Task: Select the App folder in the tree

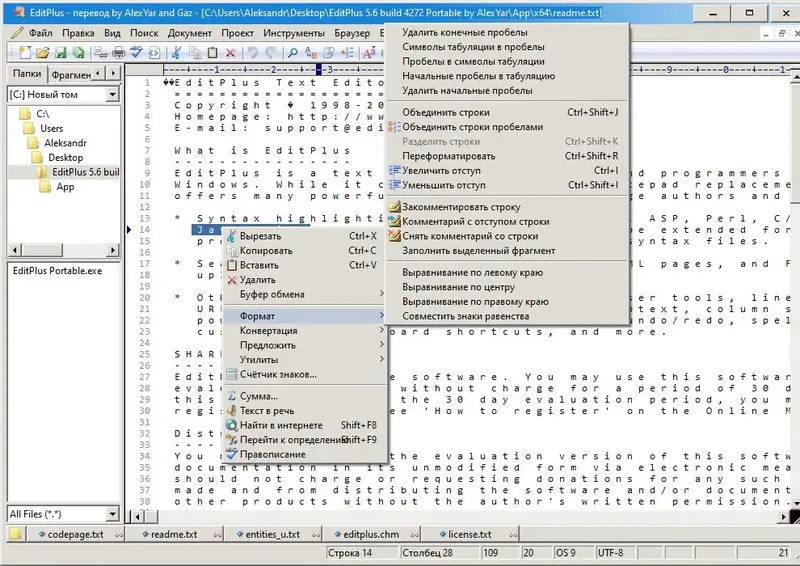Action: (x=65, y=186)
